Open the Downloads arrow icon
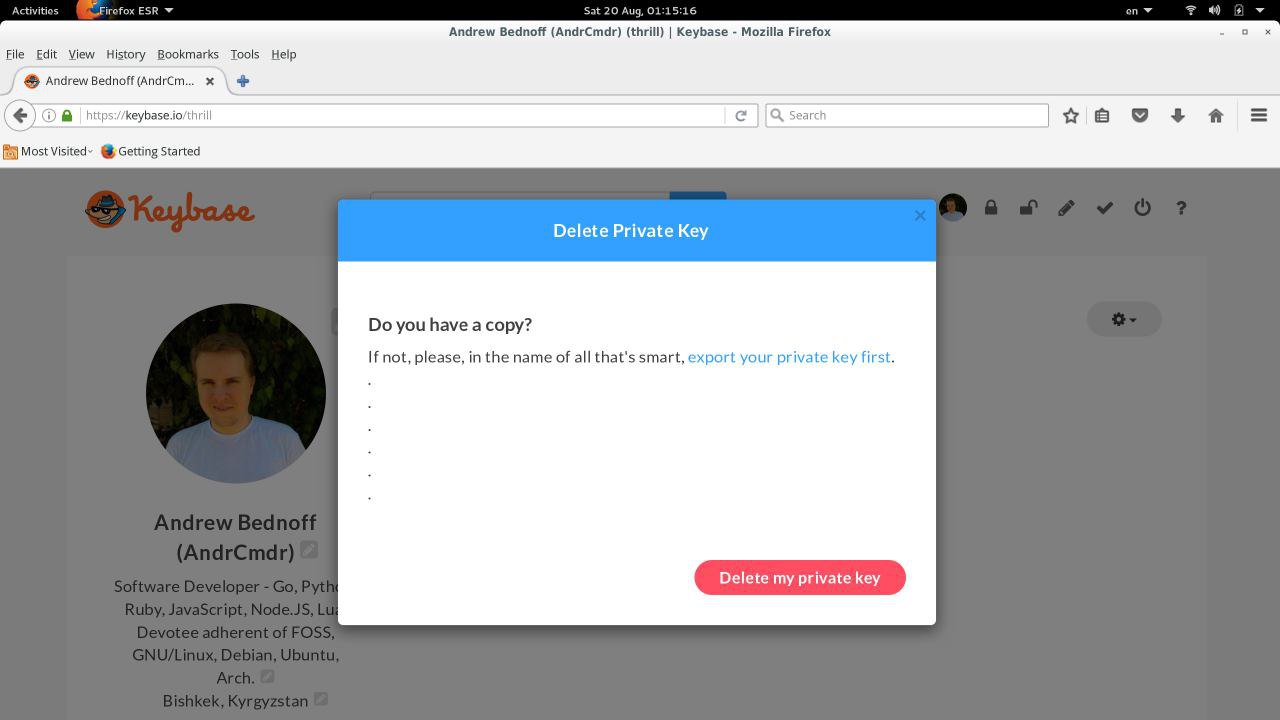The width and height of the screenshot is (1280, 720). coord(1178,115)
